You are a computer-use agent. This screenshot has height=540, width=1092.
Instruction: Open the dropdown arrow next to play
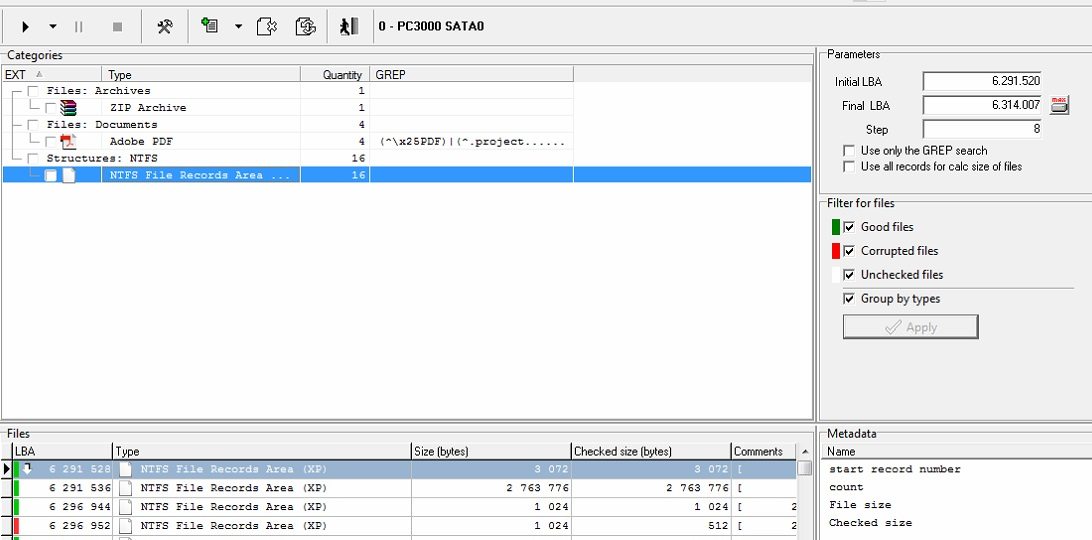52,26
